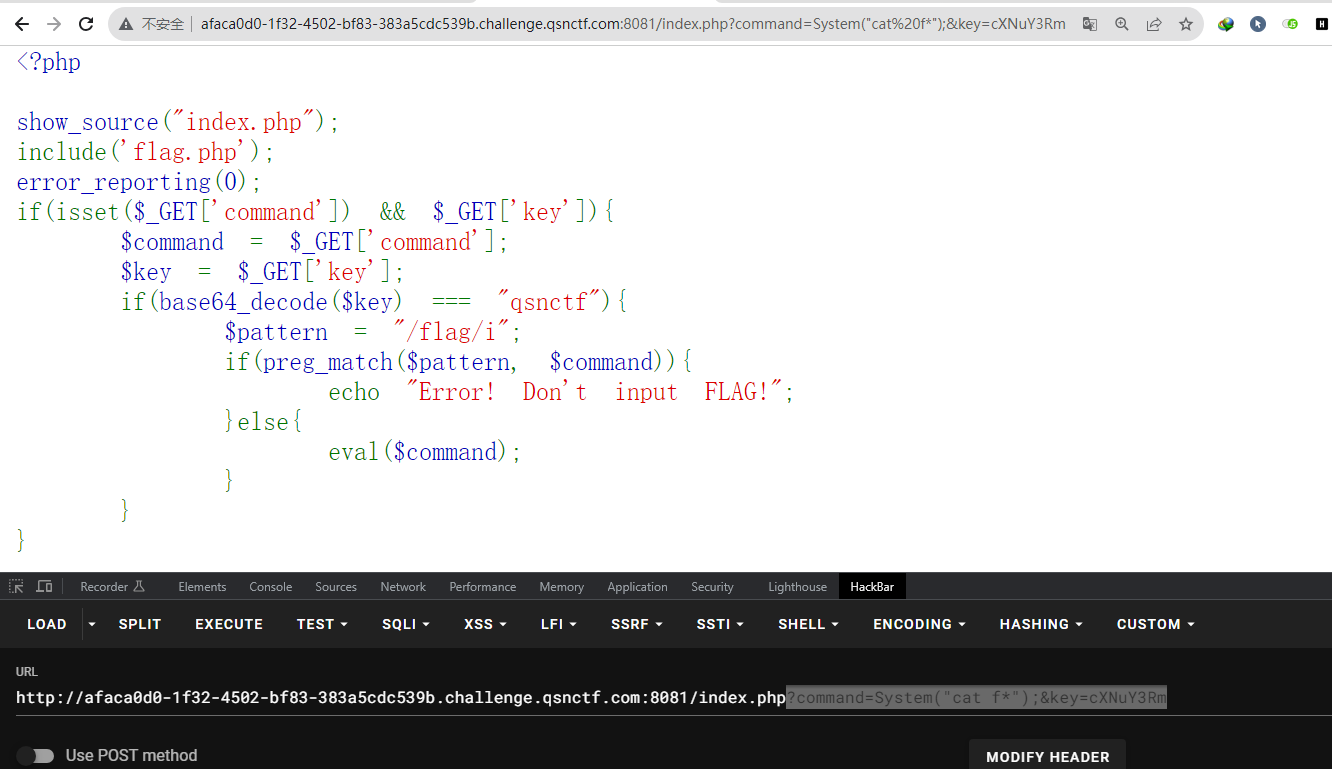
Task: Open the black H HackBar extension icon
Action: (x=1322, y=24)
